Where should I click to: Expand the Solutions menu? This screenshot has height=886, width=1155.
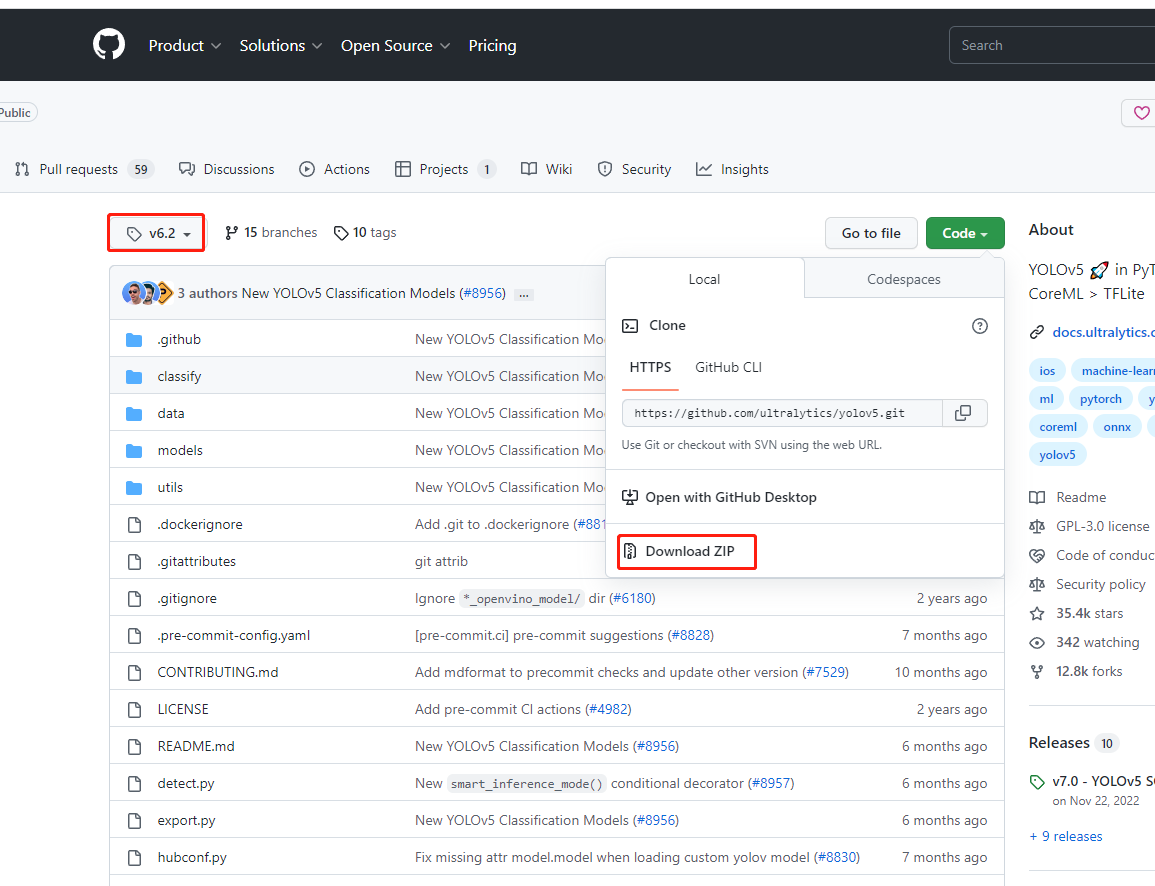(x=281, y=46)
